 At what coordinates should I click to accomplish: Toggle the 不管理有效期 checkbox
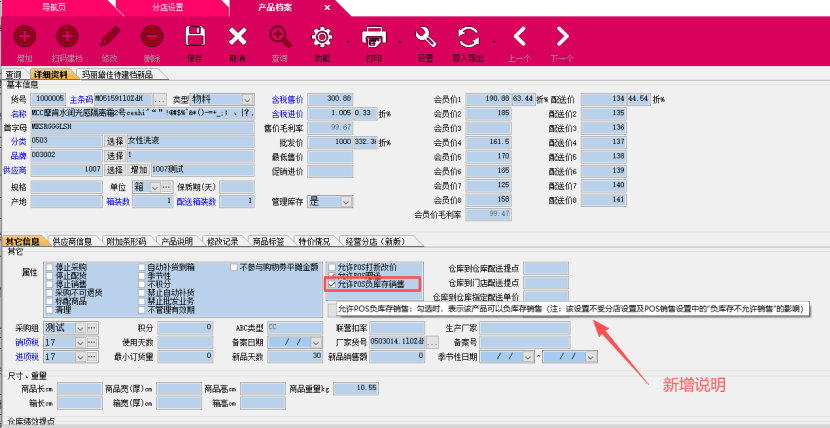(142, 309)
